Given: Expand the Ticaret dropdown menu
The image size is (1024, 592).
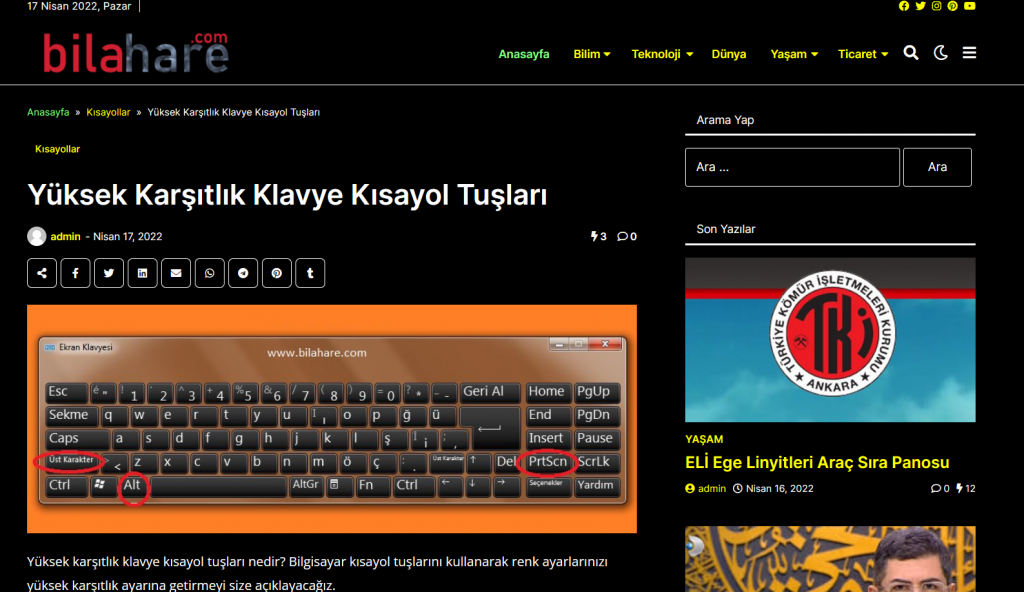Looking at the screenshot, I should pos(862,54).
